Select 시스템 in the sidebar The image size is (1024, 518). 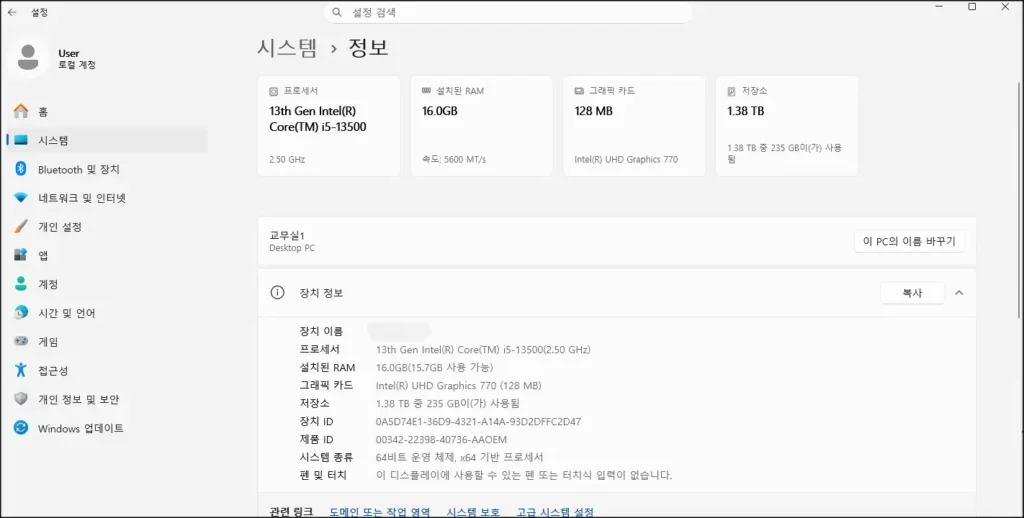[107, 140]
